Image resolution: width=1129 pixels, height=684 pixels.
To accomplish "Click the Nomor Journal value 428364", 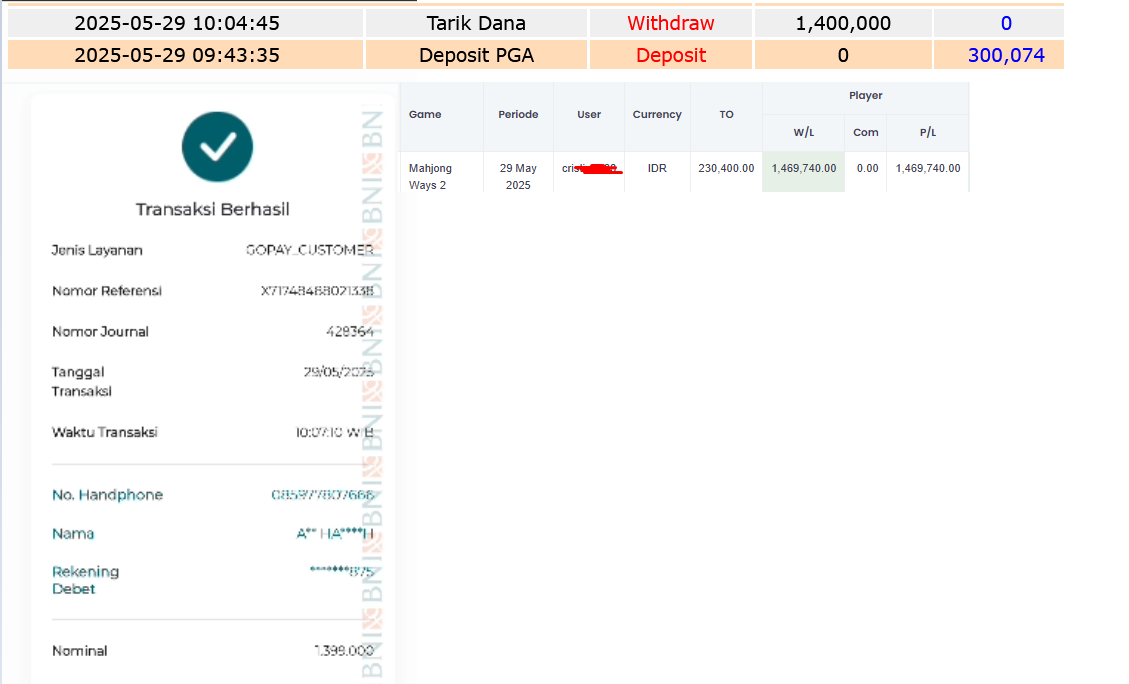I will [x=350, y=332].
